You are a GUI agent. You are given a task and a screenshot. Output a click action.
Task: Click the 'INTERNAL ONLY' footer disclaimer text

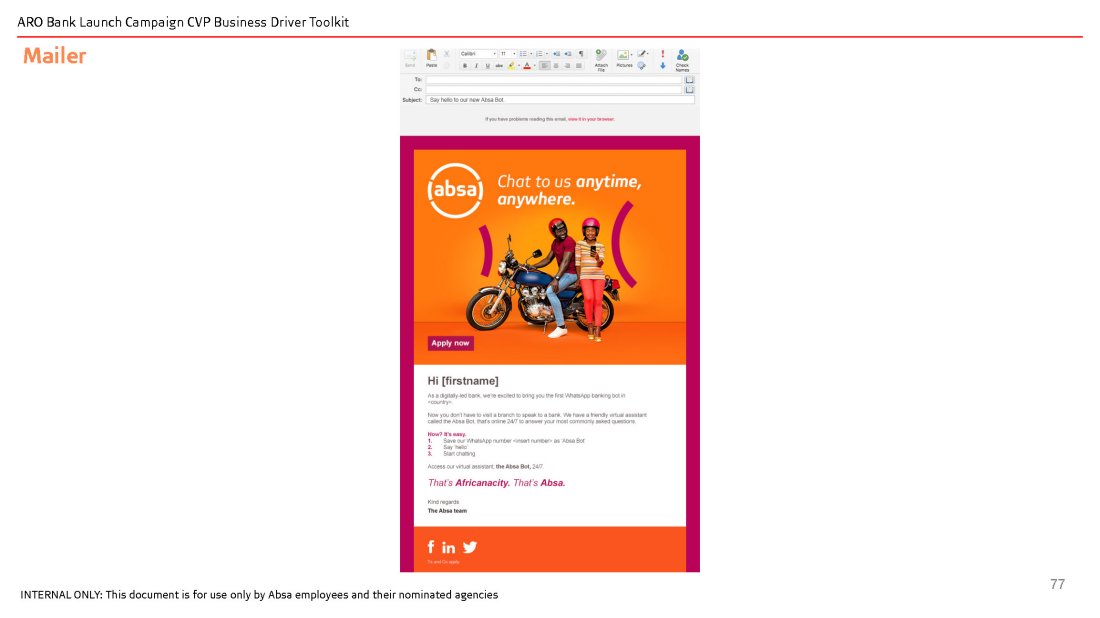(x=259, y=595)
